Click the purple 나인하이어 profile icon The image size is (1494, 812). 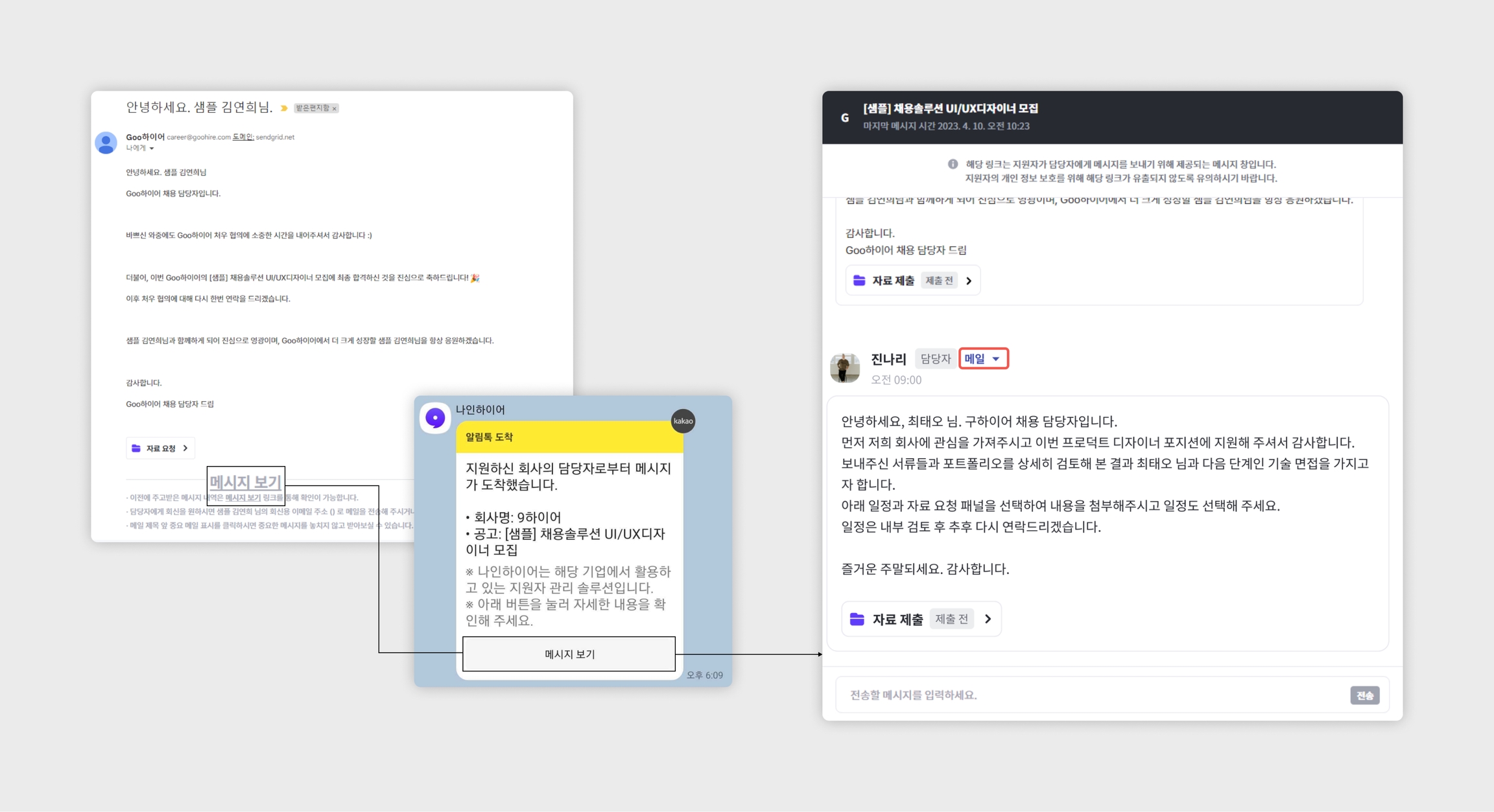435,418
